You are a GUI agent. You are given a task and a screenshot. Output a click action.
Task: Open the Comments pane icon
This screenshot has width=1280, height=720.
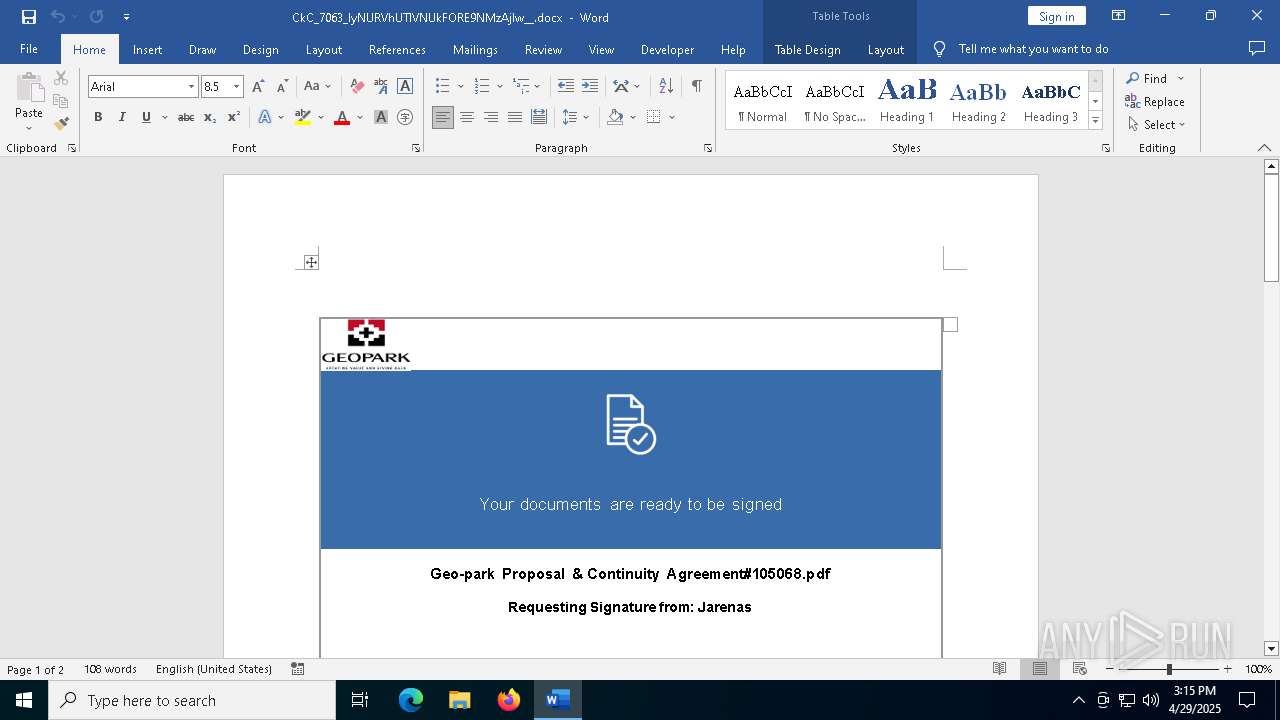[1257, 48]
